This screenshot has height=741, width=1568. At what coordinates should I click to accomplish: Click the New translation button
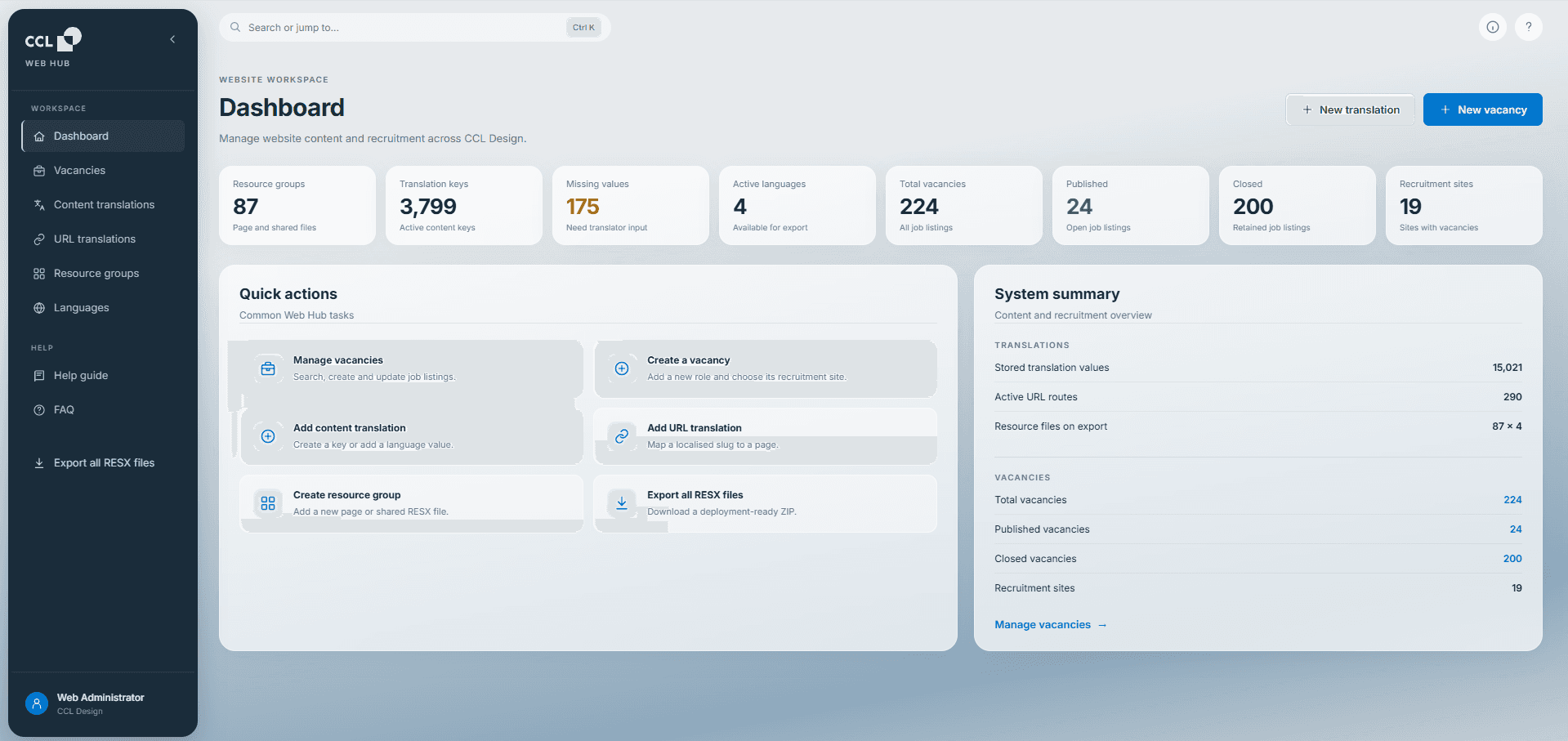tap(1350, 109)
